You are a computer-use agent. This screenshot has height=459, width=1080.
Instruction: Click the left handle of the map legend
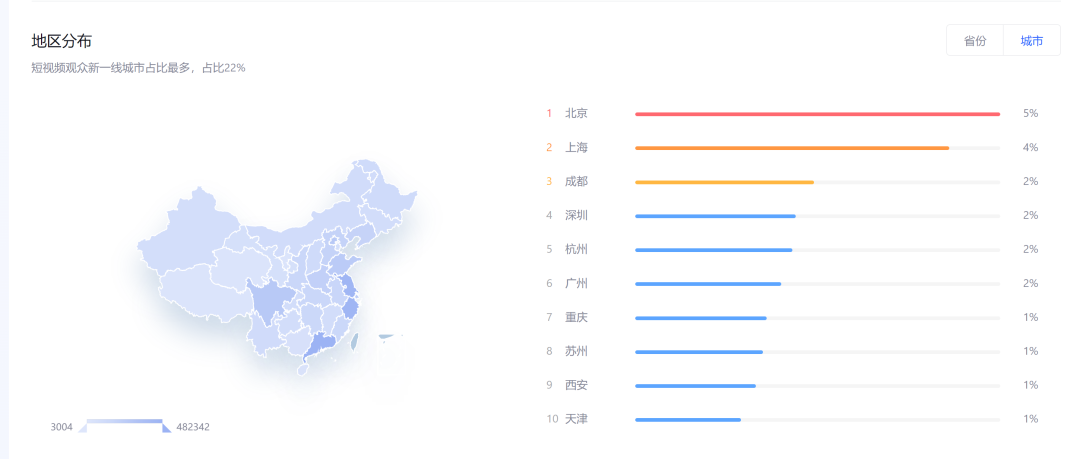(83, 427)
